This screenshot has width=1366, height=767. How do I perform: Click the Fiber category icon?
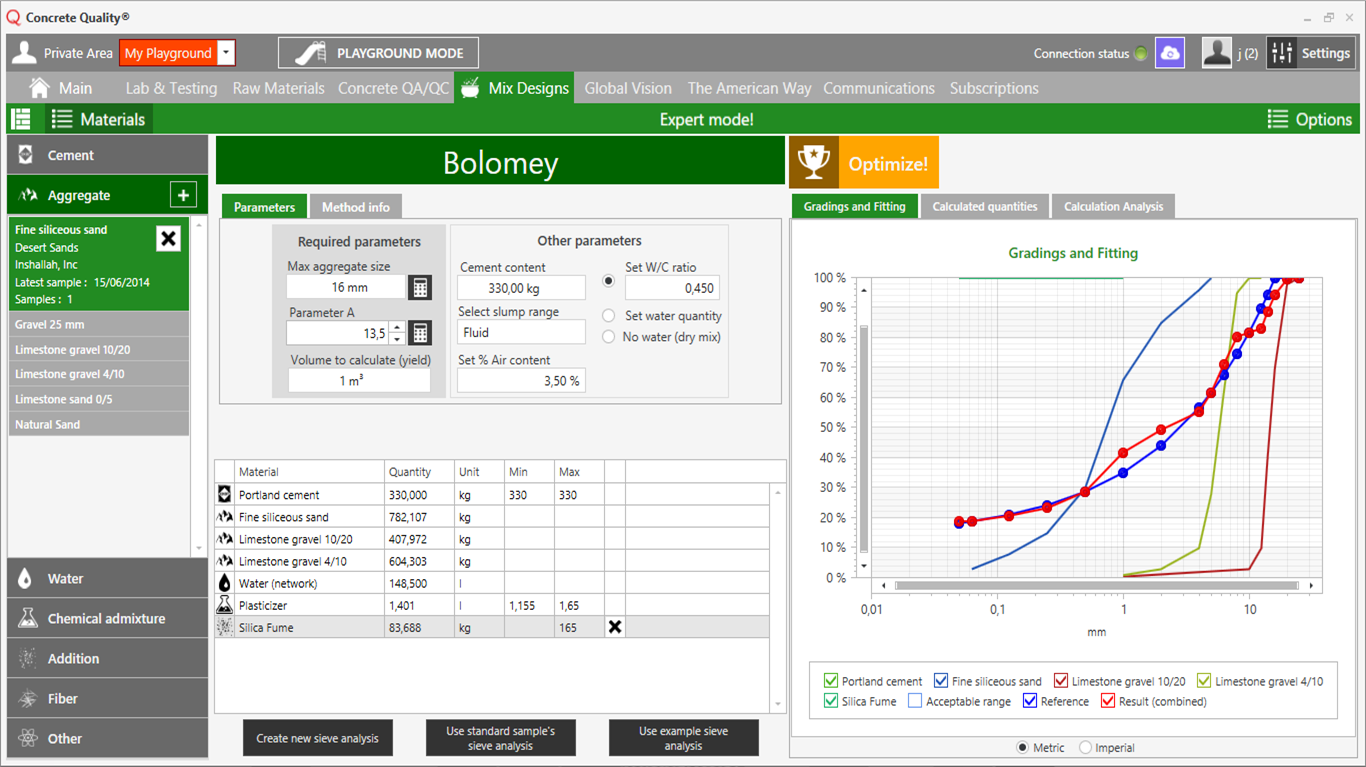[27, 699]
